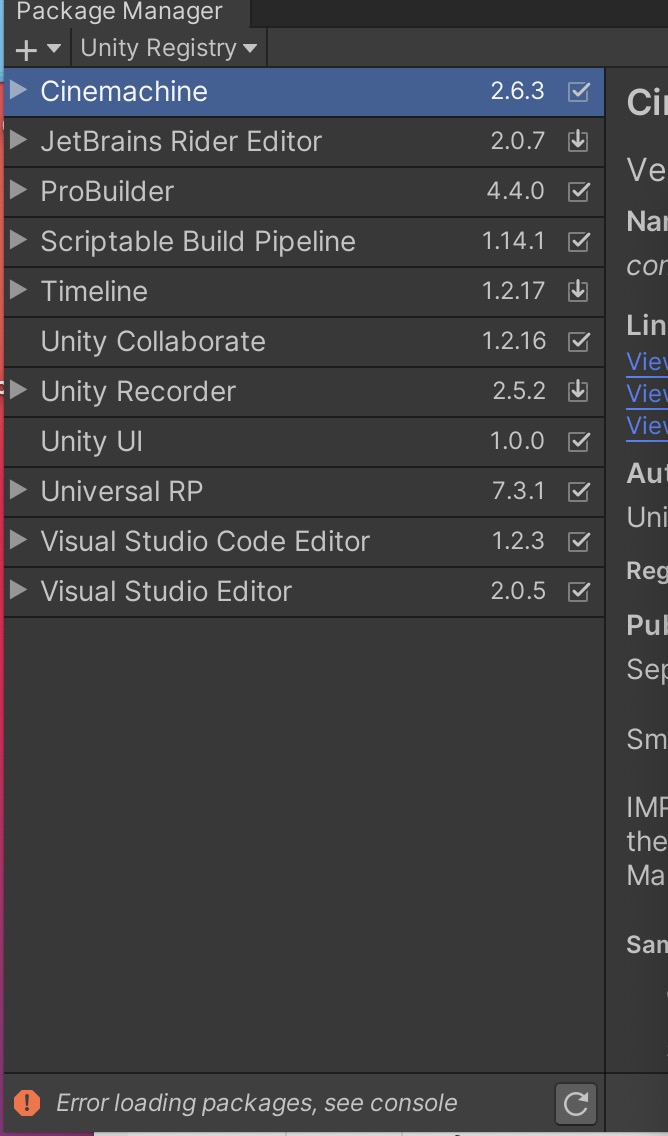Open the third View link in details
668x1136 pixels.
(647, 425)
